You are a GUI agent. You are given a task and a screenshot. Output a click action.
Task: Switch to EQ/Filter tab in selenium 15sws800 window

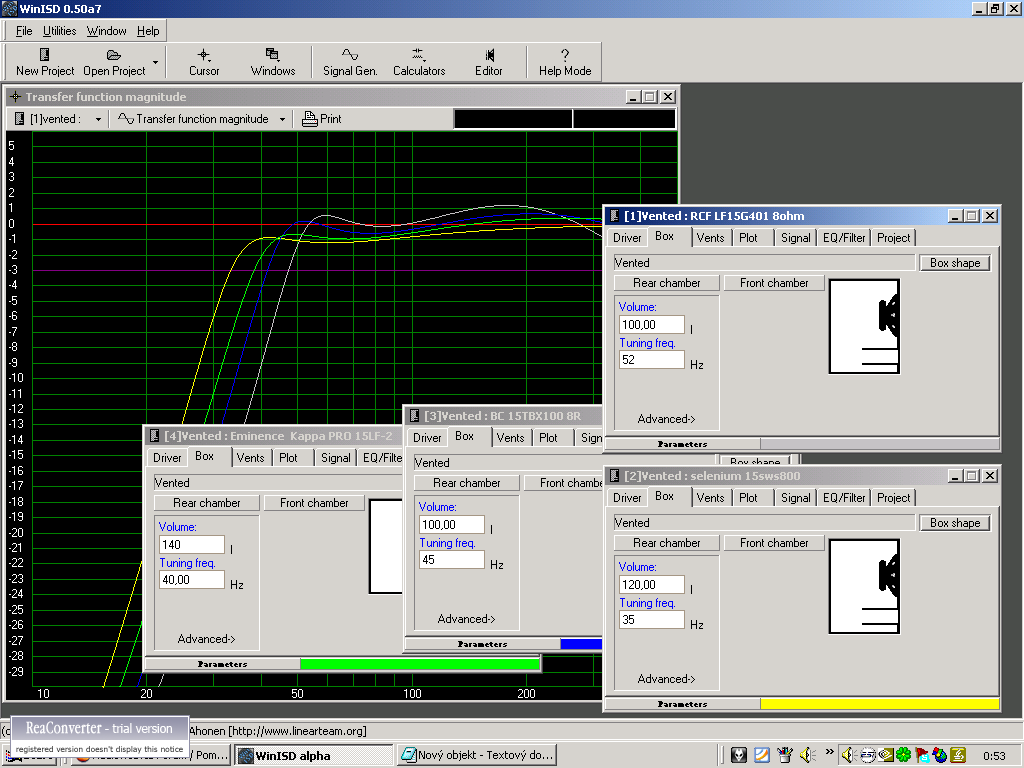click(x=844, y=498)
